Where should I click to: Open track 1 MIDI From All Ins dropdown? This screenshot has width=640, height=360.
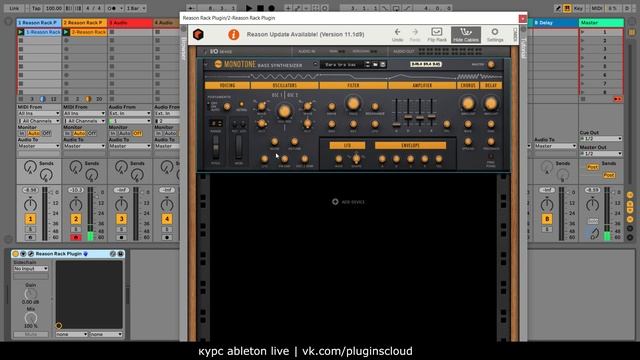coord(39,113)
